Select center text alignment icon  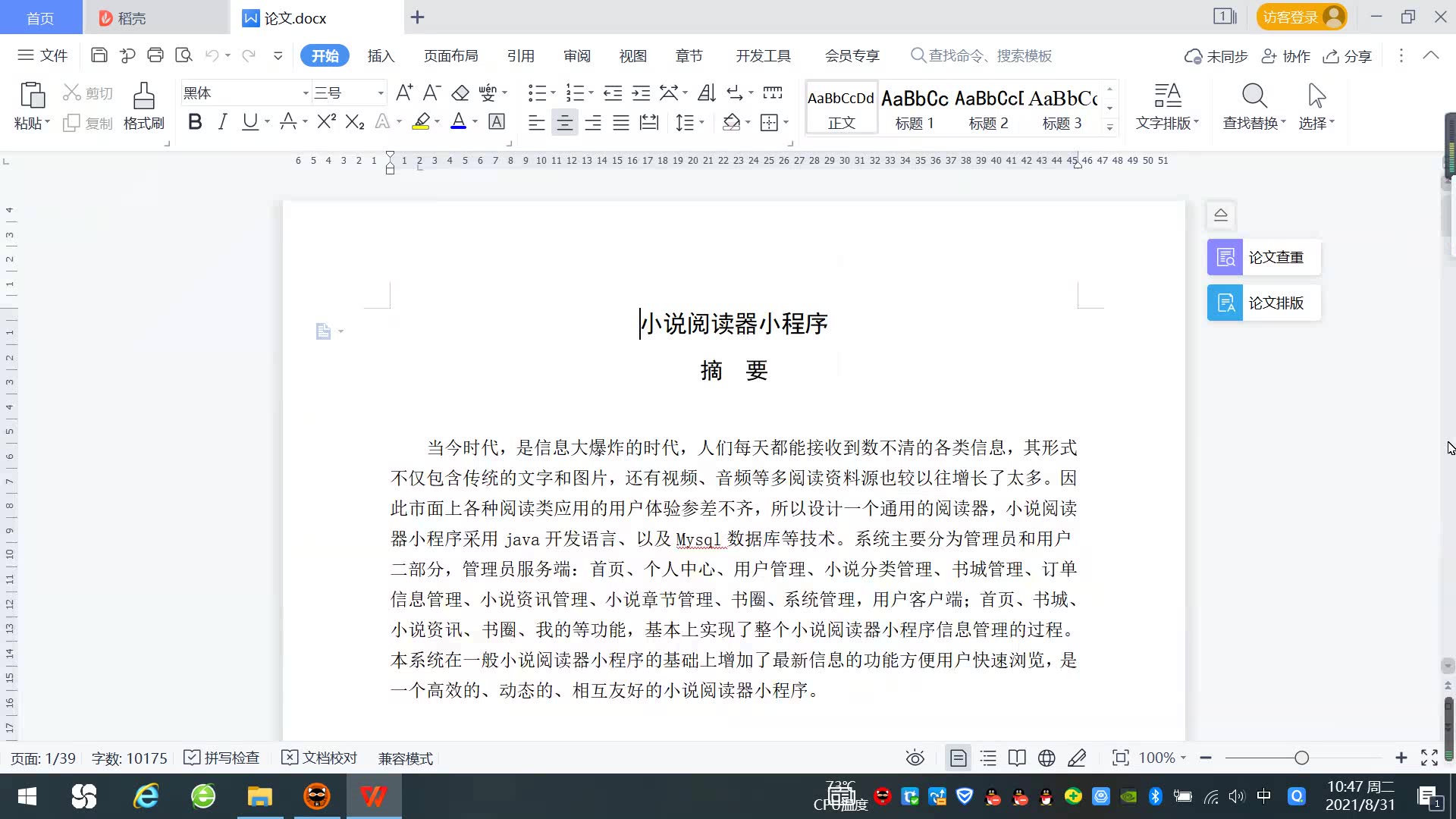point(564,122)
